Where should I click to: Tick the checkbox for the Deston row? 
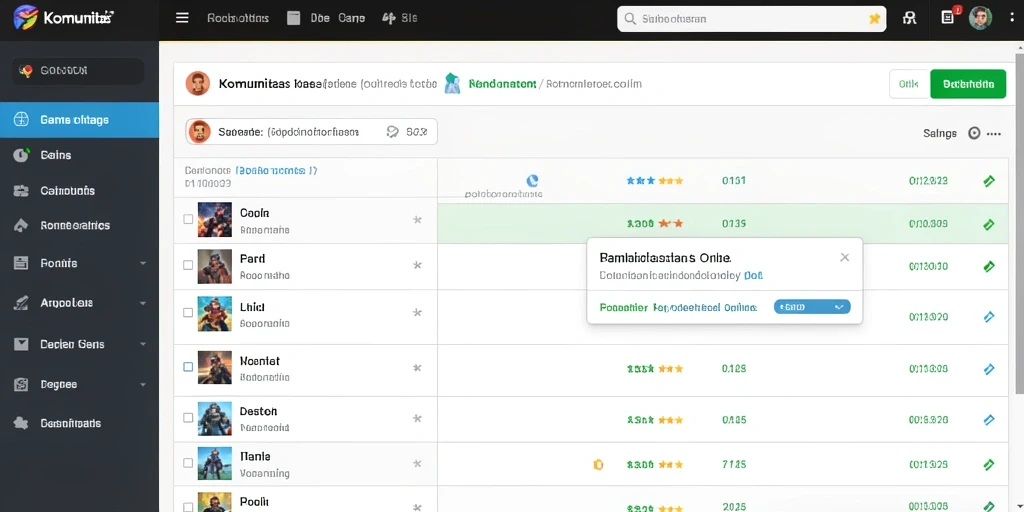(x=188, y=417)
